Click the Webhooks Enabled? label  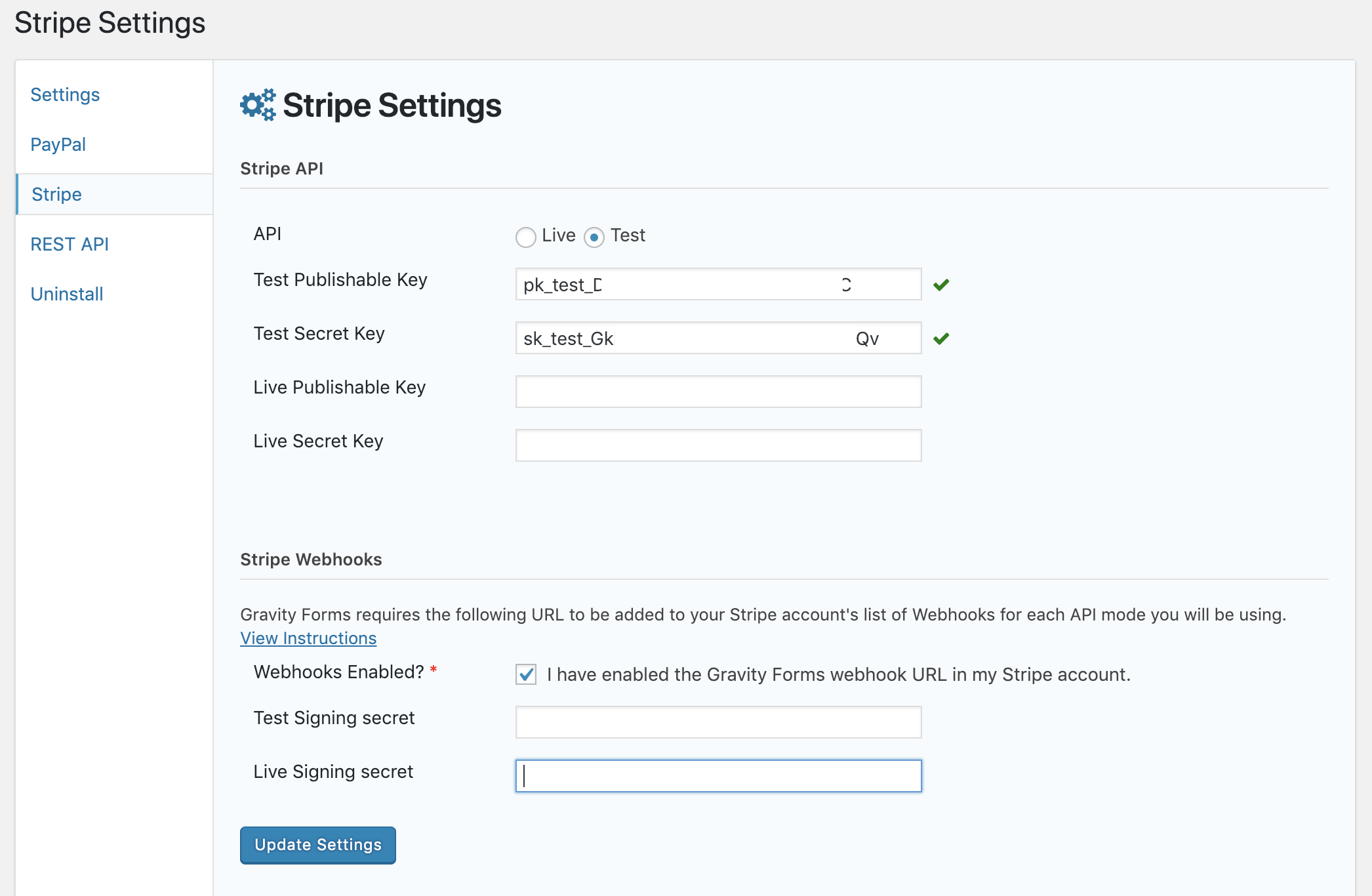(x=339, y=672)
